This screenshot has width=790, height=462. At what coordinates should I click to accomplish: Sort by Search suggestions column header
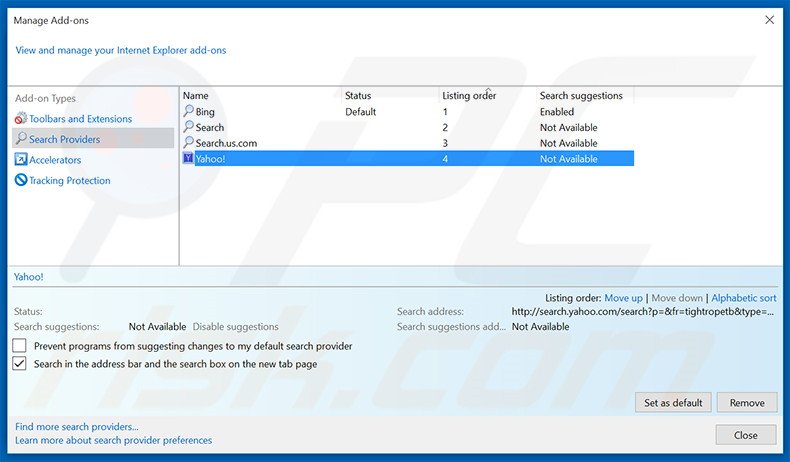(581, 95)
